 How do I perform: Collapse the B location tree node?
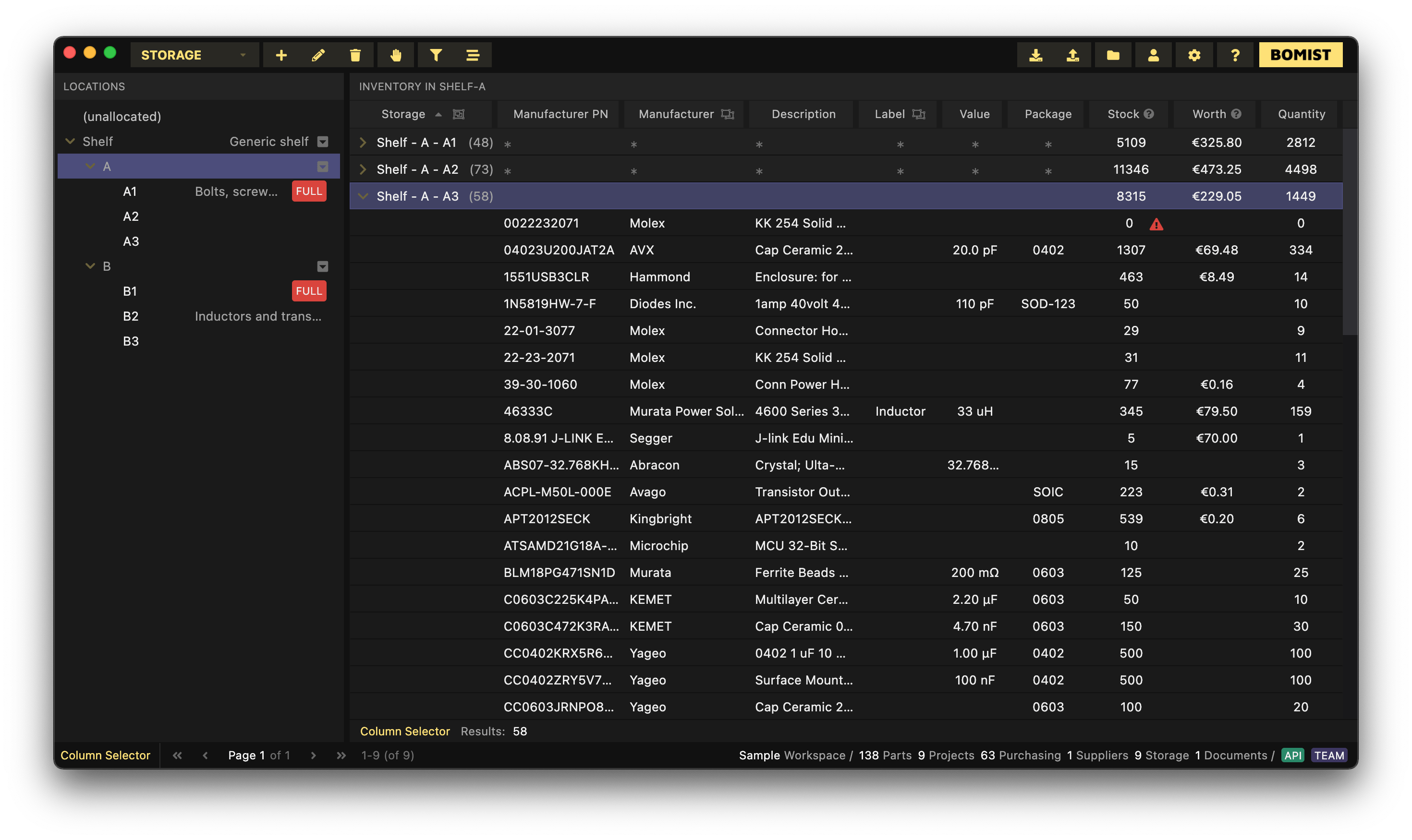coord(90,265)
